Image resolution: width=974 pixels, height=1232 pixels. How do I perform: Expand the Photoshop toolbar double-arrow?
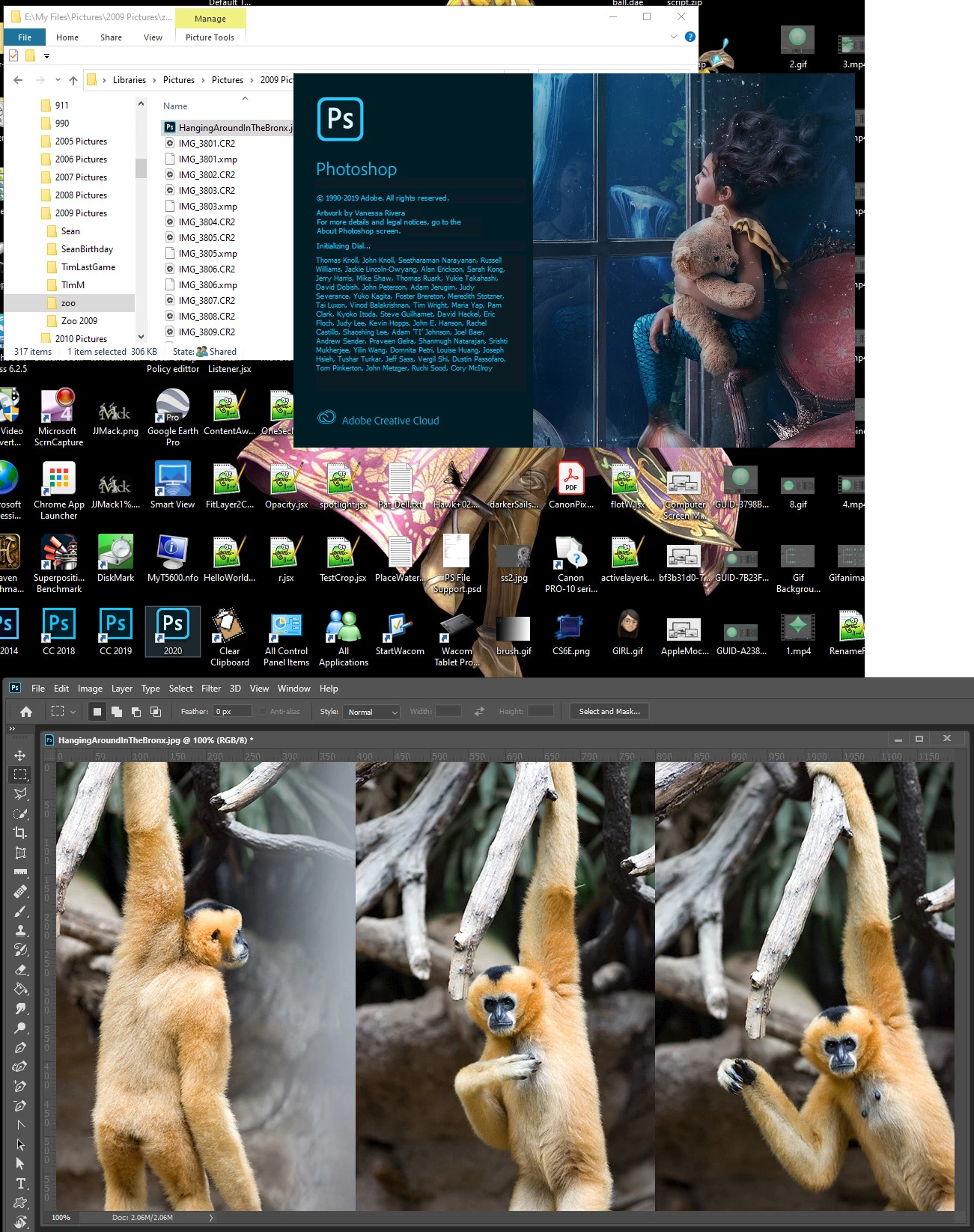(12, 728)
